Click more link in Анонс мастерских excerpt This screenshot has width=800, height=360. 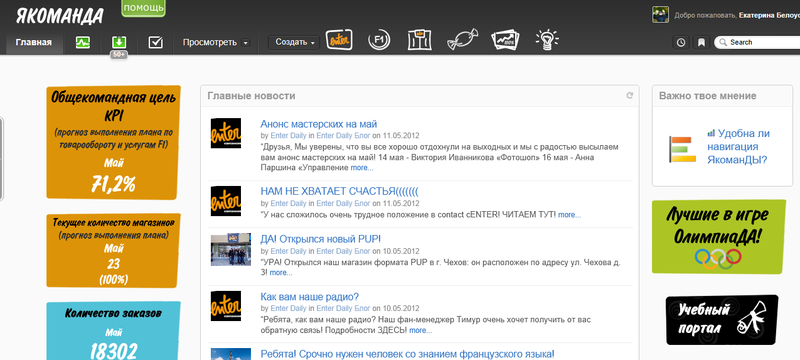pyautogui.click(x=362, y=168)
